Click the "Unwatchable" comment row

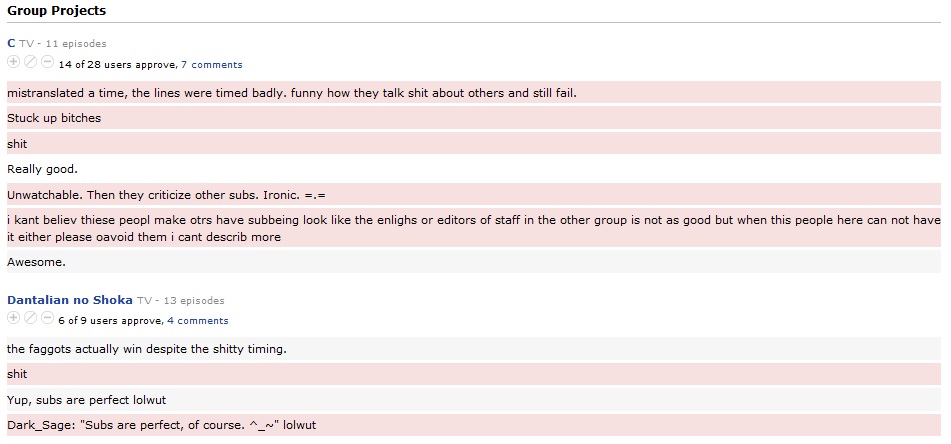pos(474,195)
